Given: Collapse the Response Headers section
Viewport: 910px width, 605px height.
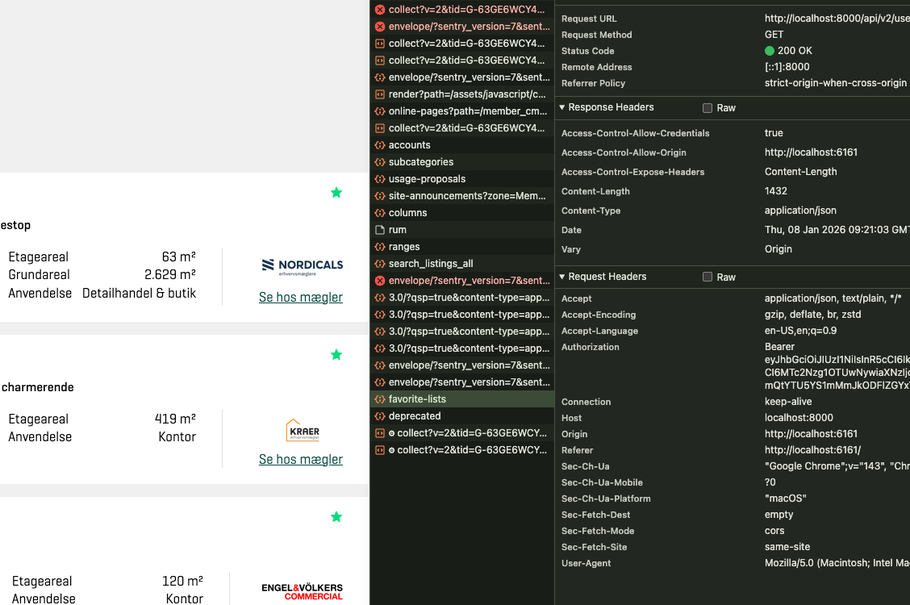Looking at the screenshot, I should 562,108.
